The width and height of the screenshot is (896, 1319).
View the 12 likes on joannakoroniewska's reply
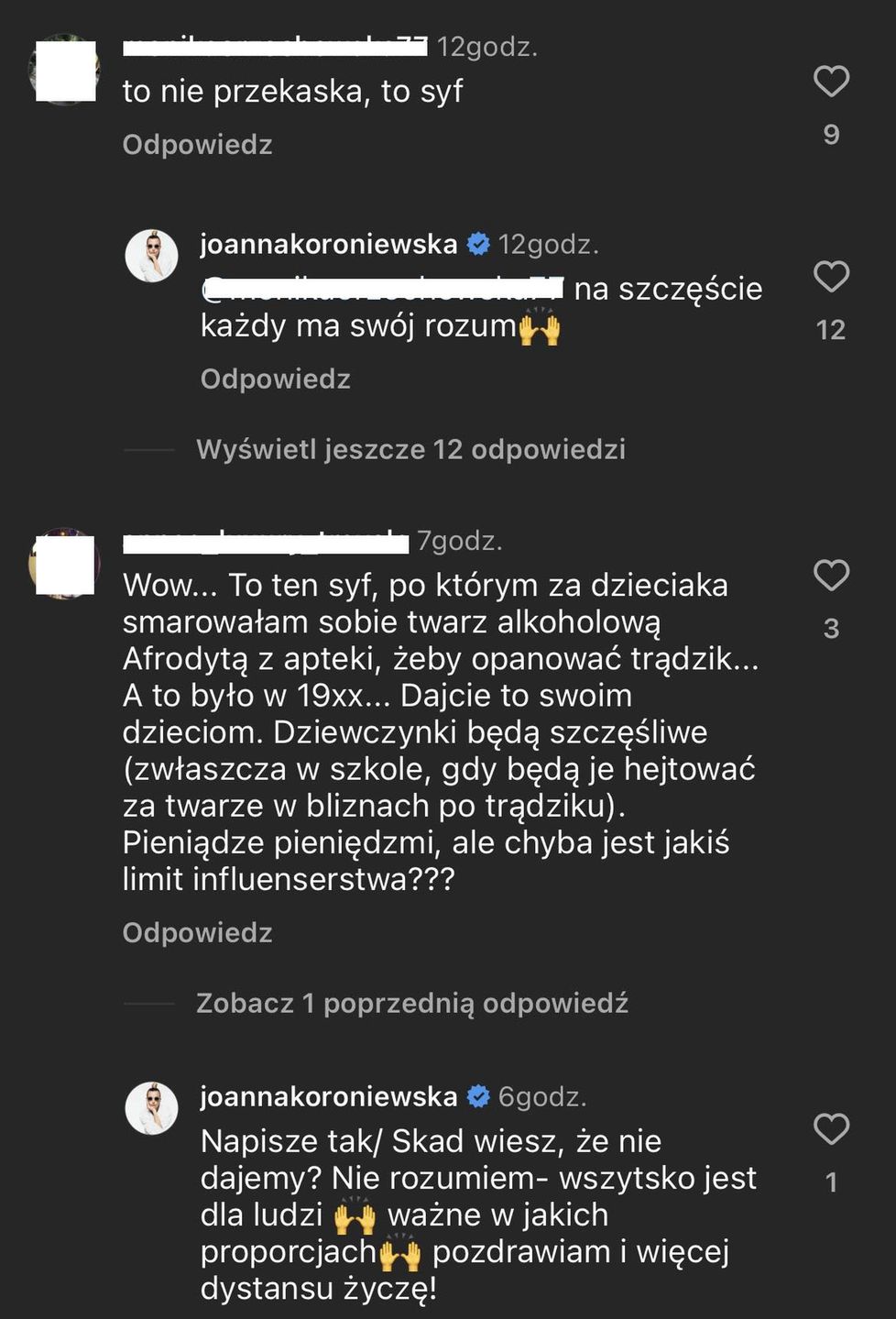(x=831, y=330)
